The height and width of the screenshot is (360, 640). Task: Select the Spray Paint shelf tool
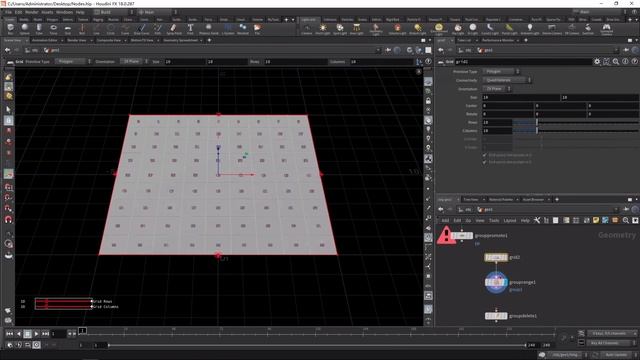pyautogui.click(x=174, y=29)
